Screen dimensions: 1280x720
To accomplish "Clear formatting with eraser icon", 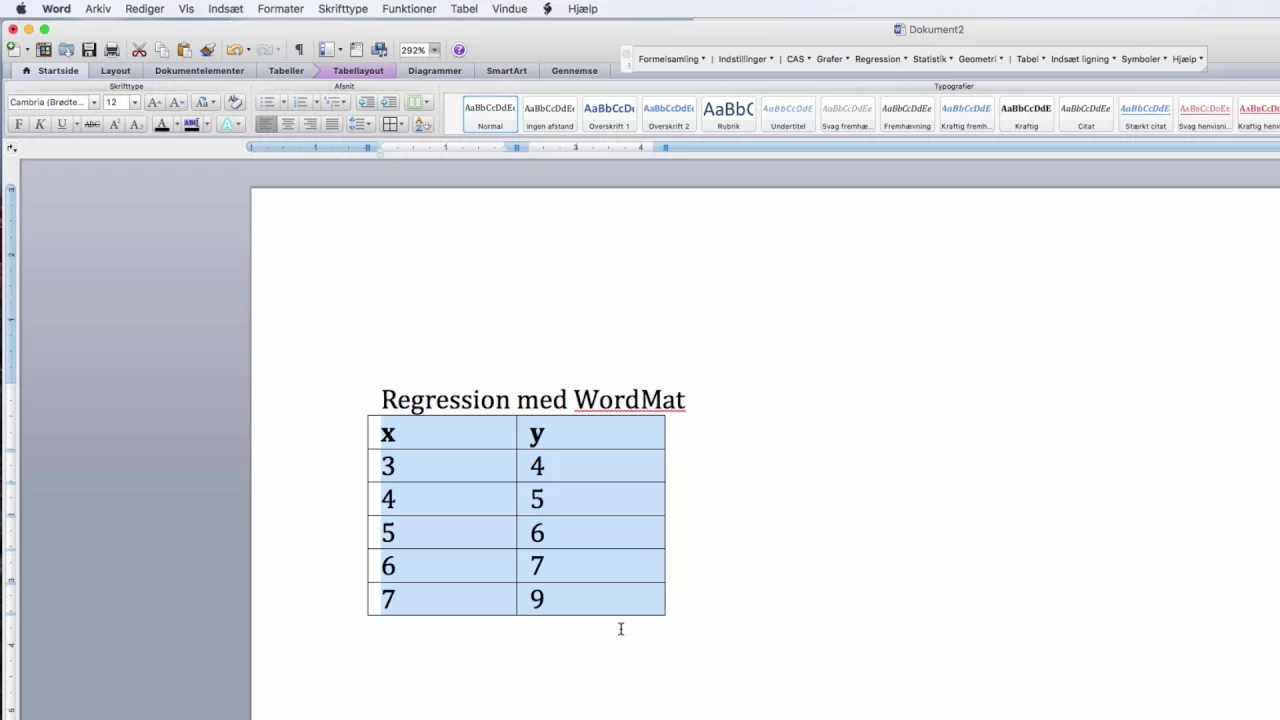I will pyautogui.click(x=235, y=102).
